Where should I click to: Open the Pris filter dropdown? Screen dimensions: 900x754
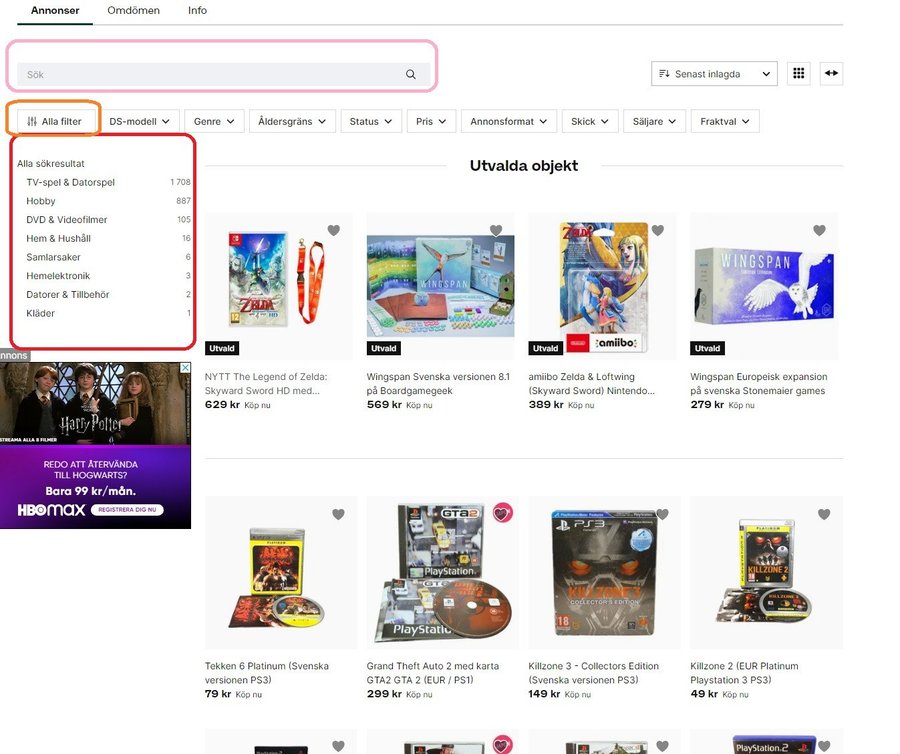431,121
